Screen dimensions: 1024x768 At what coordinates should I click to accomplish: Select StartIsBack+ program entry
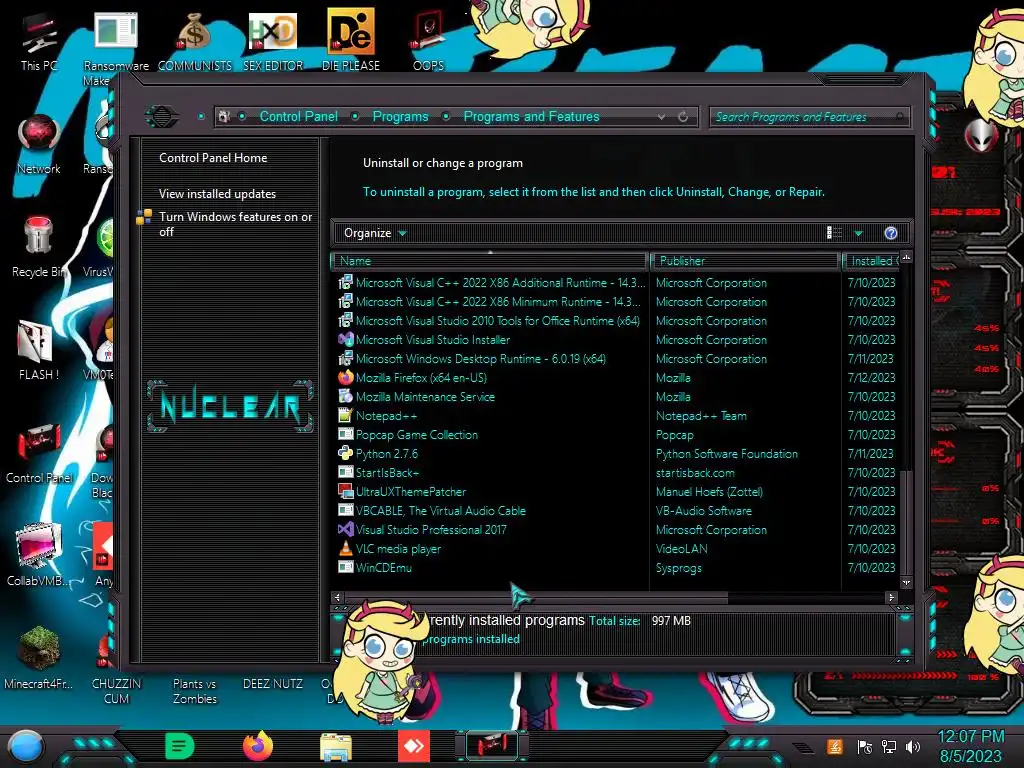click(x=379, y=472)
